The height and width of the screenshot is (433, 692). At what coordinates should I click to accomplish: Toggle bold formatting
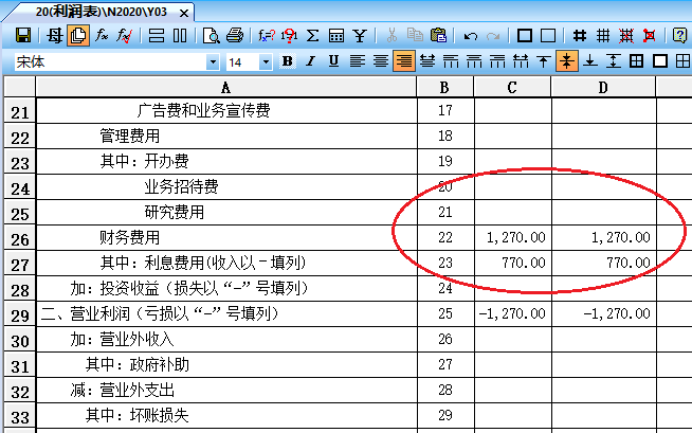click(x=287, y=62)
